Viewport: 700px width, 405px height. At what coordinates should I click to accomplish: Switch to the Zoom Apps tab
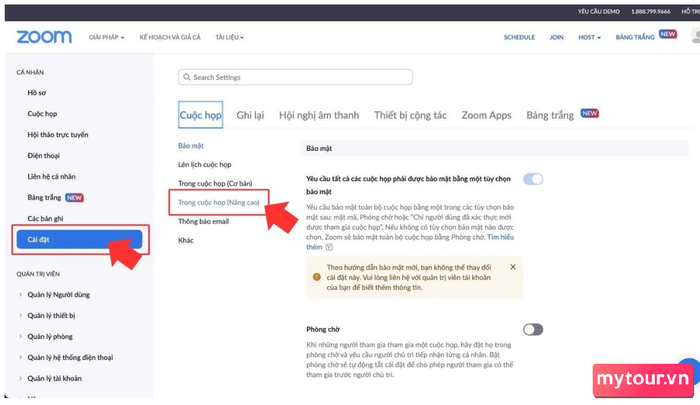486,115
